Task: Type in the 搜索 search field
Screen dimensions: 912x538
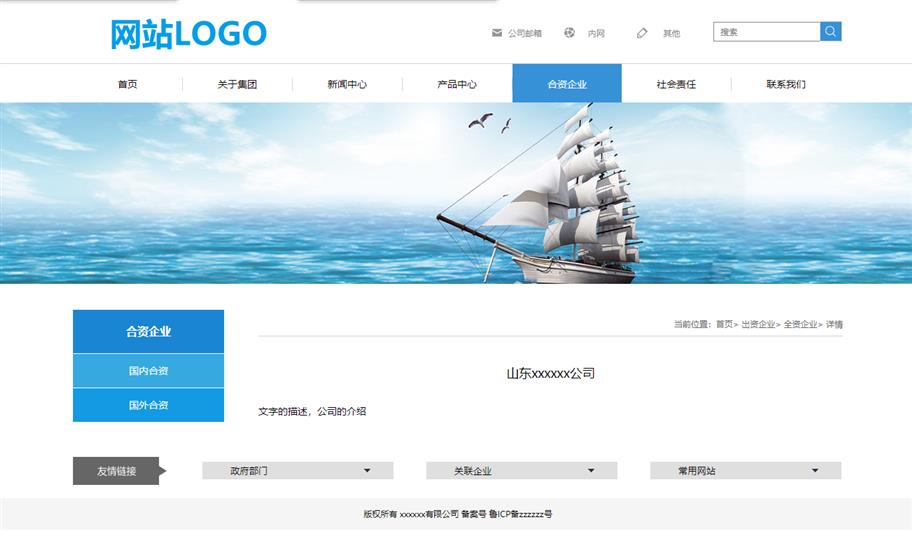Action: (766, 32)
